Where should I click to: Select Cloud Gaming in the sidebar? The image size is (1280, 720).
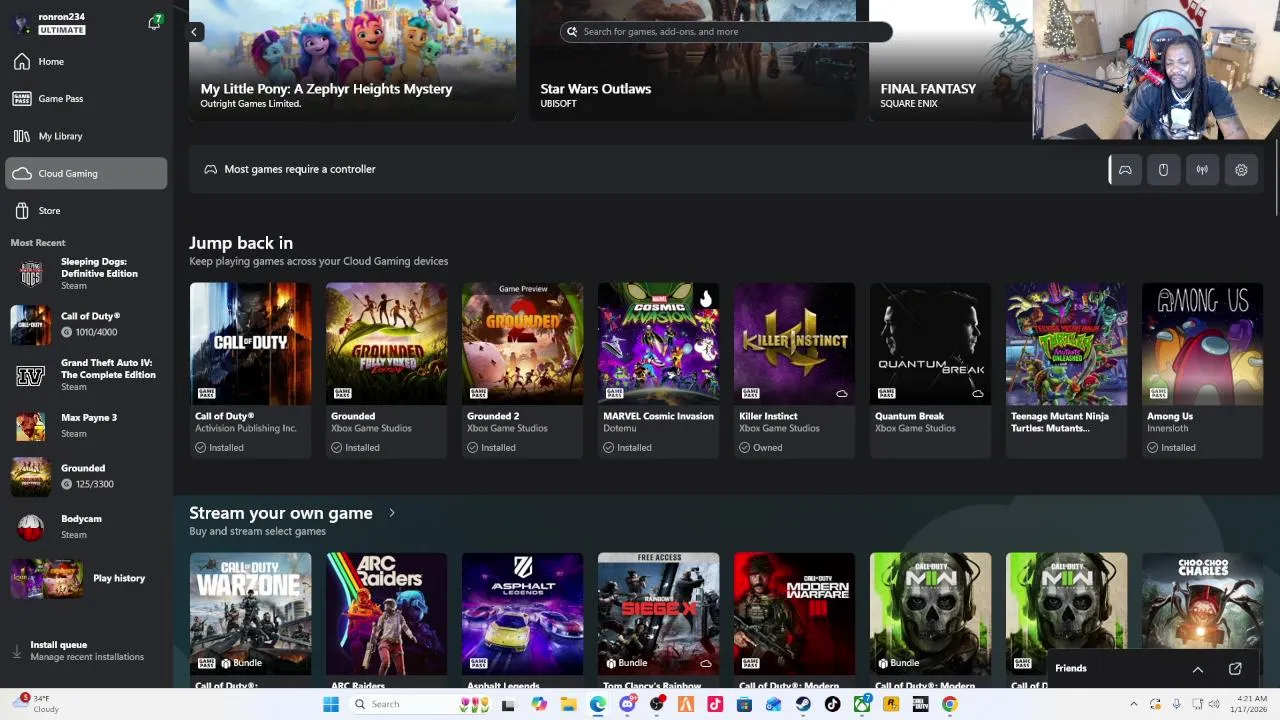click(86, 173)
